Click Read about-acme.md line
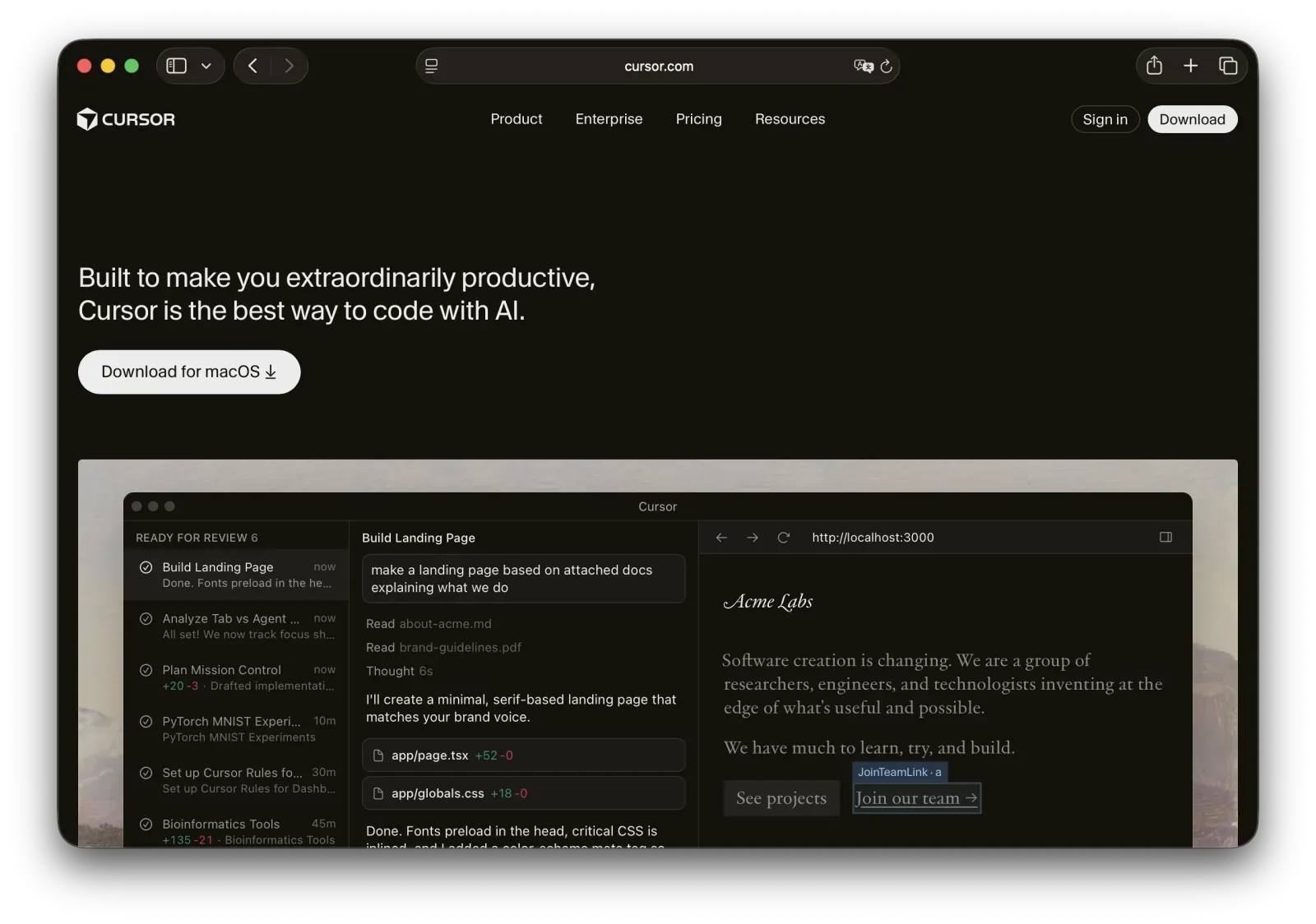Image resolution: width=1316 pixels, height=924 pixels. (429, 624)
